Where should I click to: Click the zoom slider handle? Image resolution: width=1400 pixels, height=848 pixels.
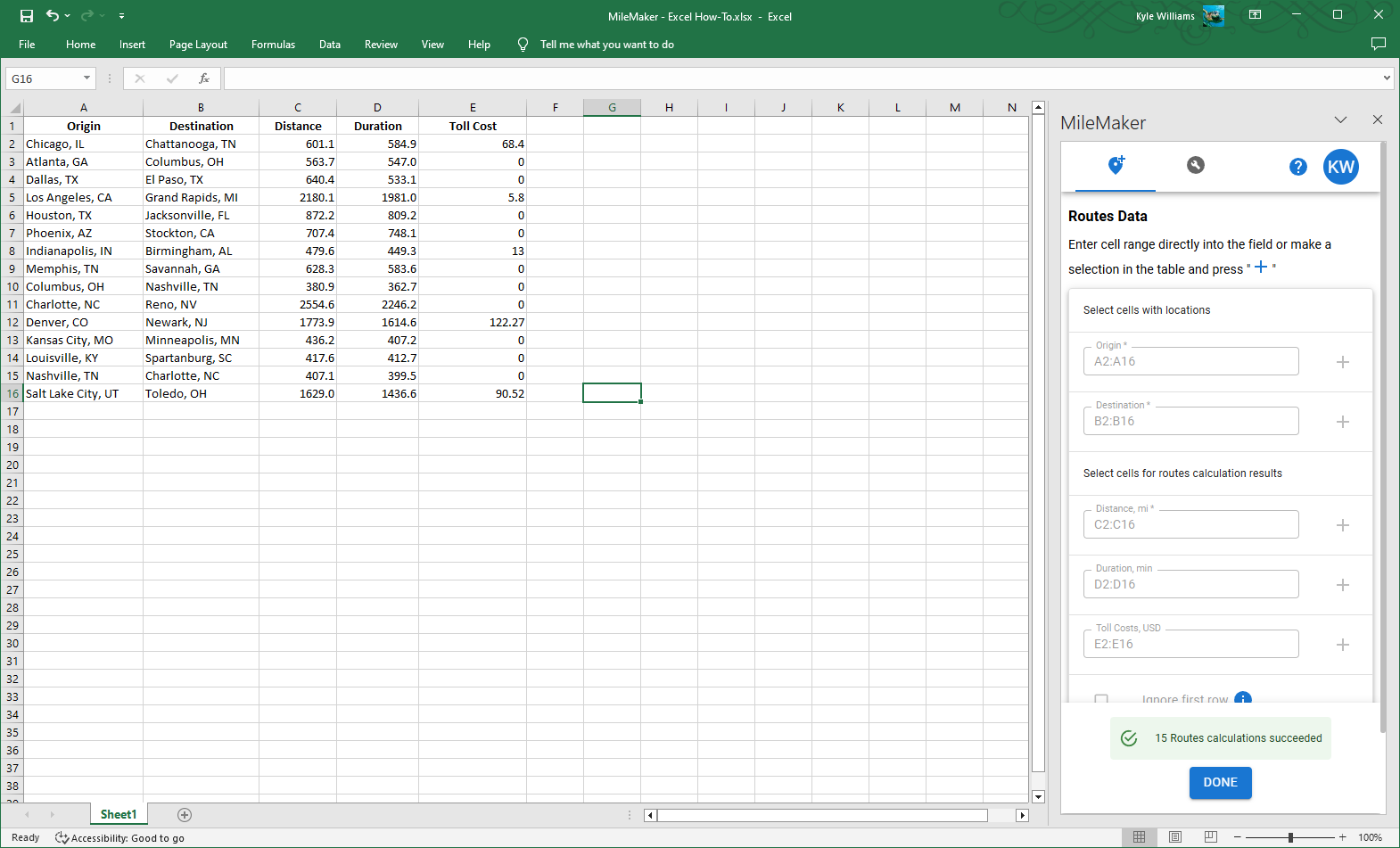[x=1290, y=837]
